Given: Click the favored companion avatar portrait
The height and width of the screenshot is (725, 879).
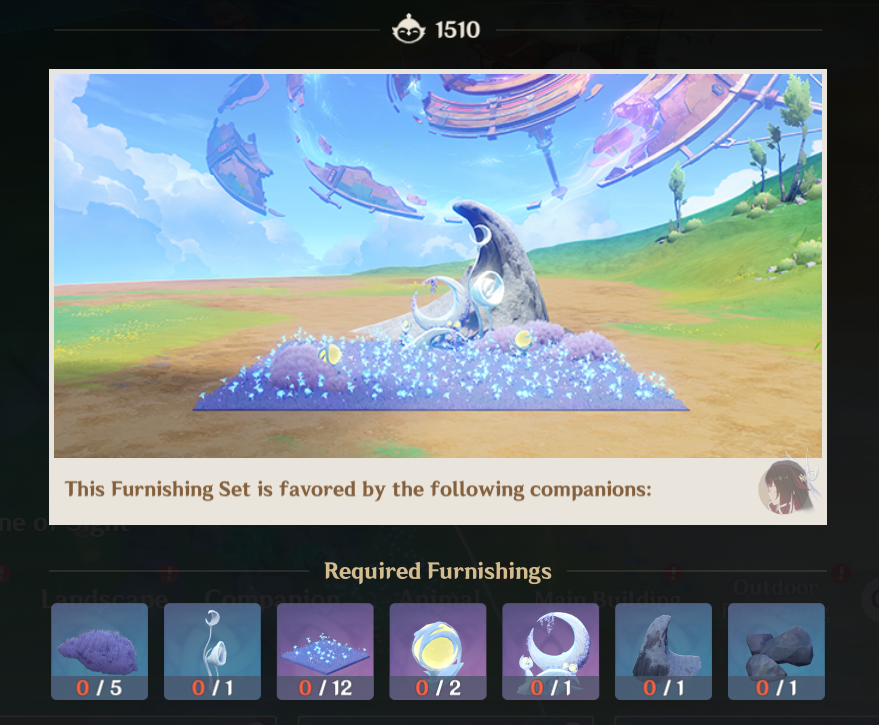Looking at the screenshot, I should tap(788, 487).
